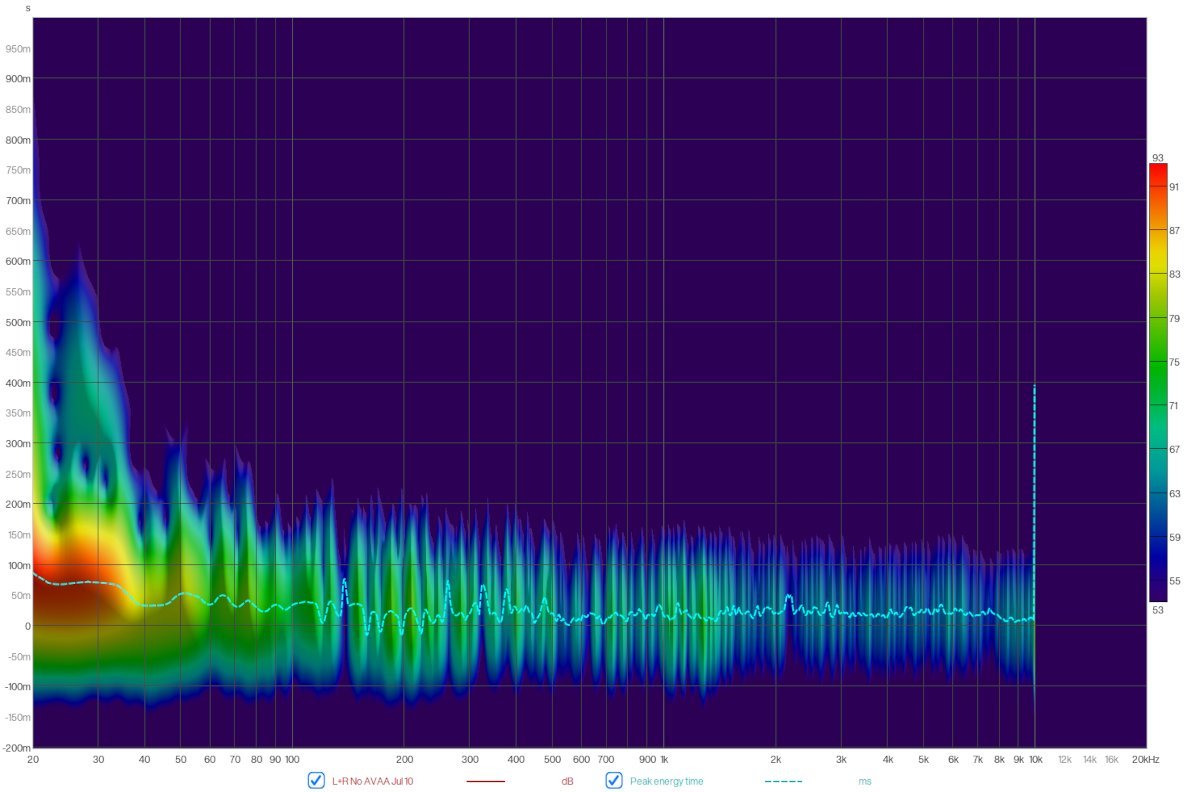Click the green middle of the color scale
Screen dimensions: 1200x792
(1158, 380)
